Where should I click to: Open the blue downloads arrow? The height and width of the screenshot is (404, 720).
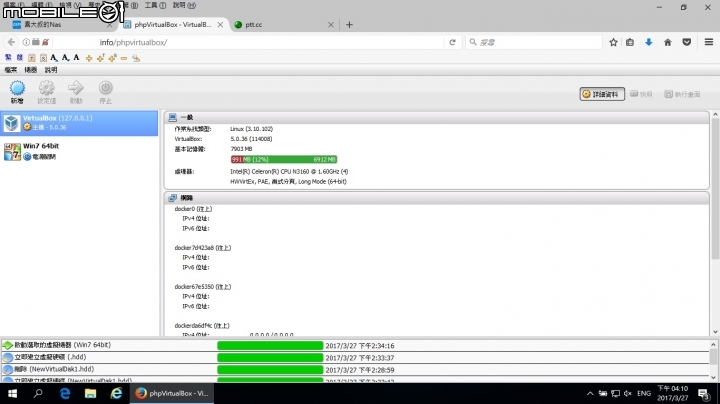pyautogui.click(x=648, y=42)
